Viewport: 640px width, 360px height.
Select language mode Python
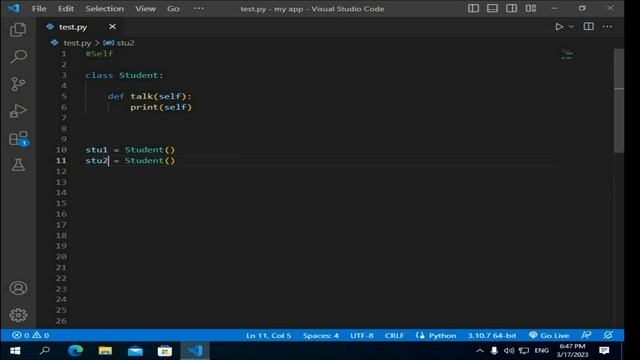[x=442, y=336]
